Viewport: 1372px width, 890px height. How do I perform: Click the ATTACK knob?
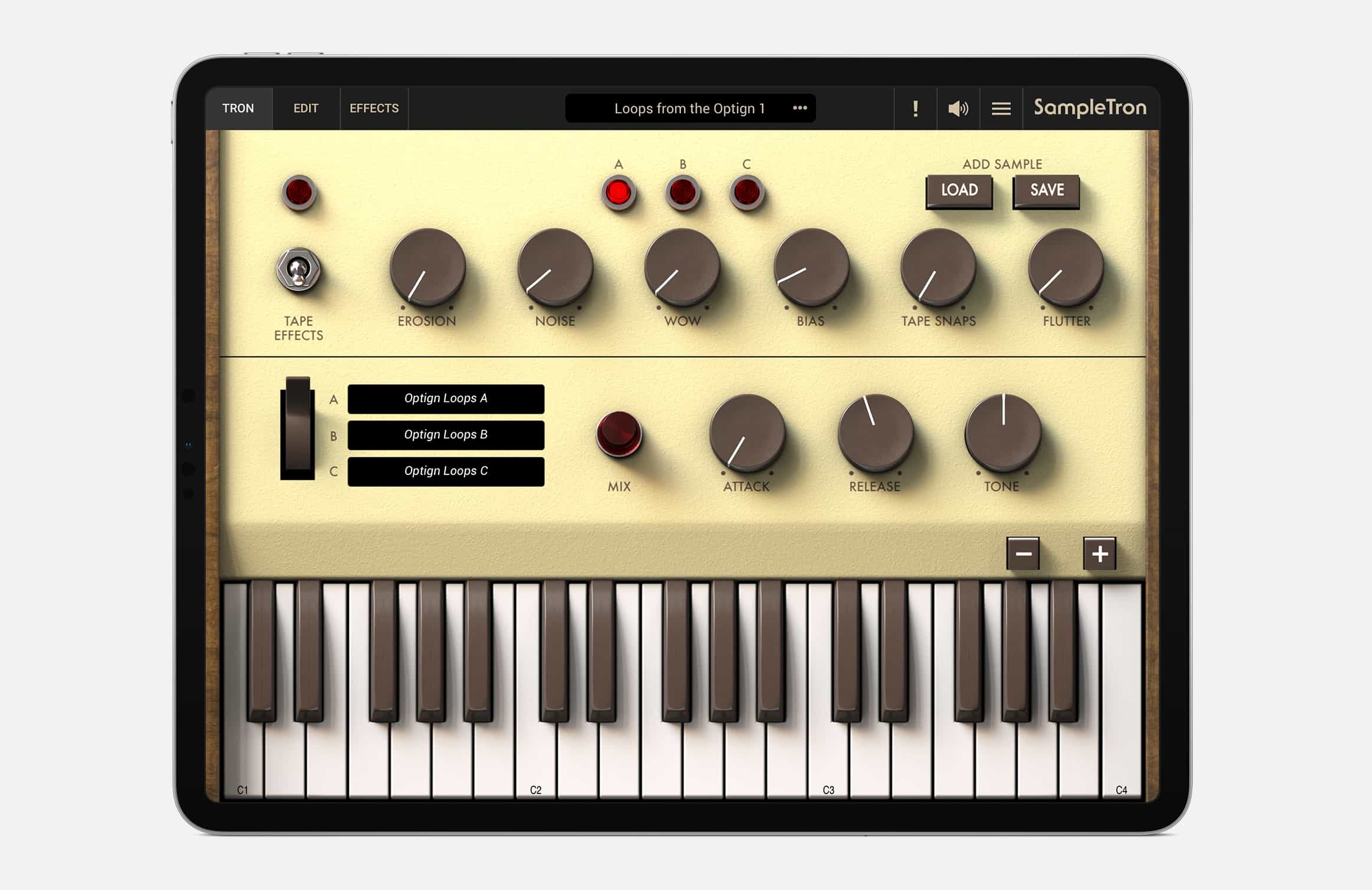(x=747, y=433)
